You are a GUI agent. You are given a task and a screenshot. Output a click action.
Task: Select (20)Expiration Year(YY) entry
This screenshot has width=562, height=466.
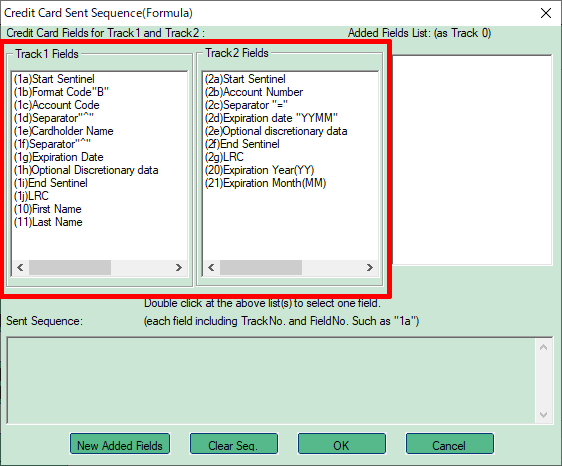(x=259, y=170)
